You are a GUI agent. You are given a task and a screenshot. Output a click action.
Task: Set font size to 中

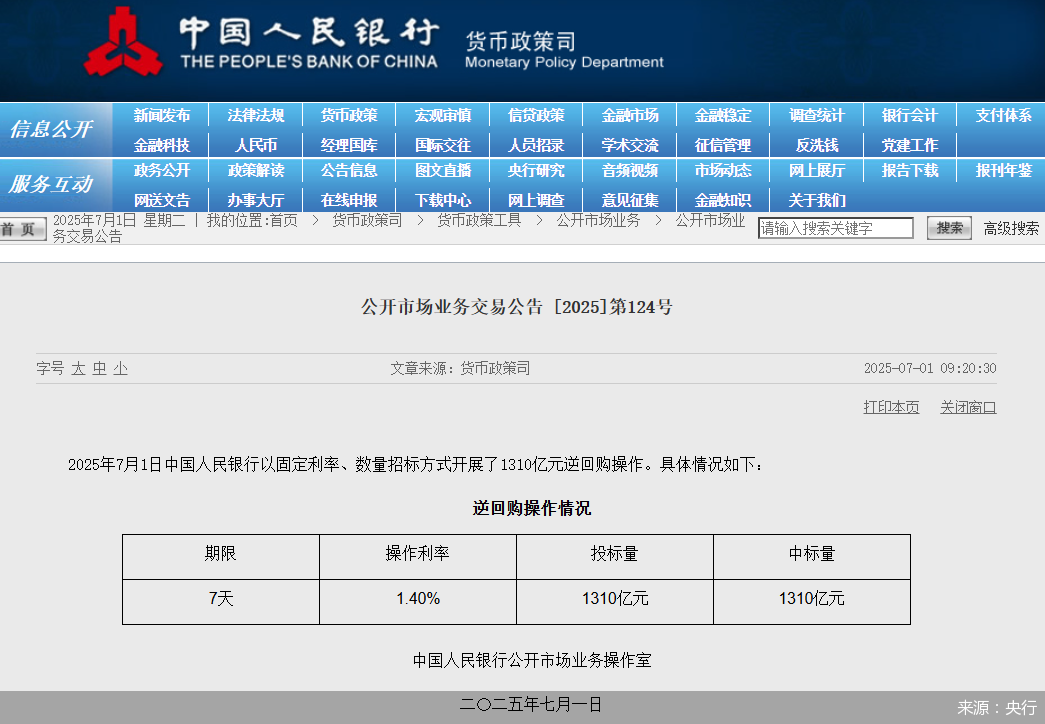tap(99, 369)
